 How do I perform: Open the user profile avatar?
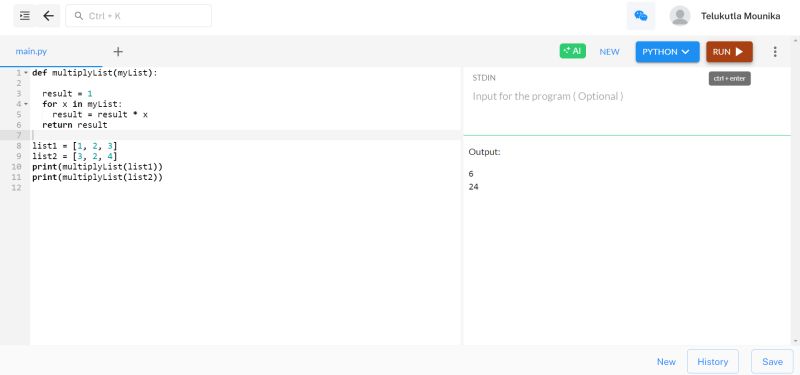680,16
